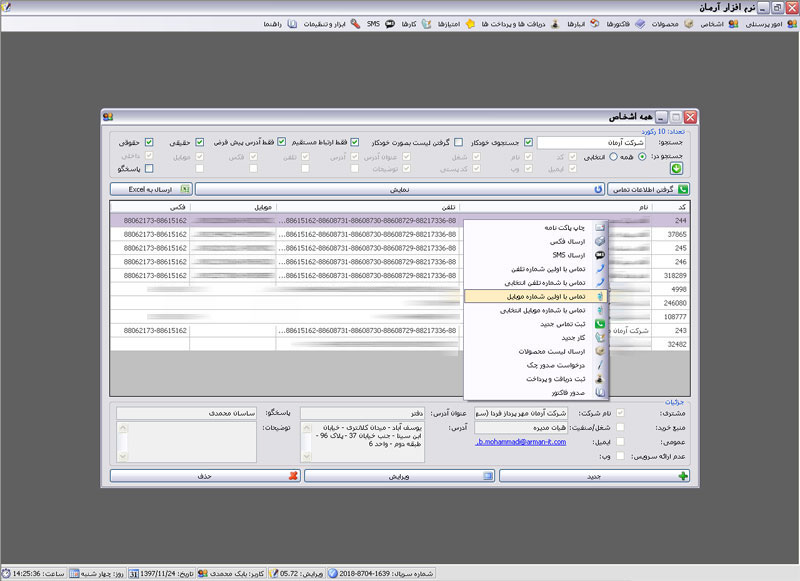Screen dimensions: 800x581
Task: Click mobile icon for تماس با شماره موبایل انتخابی
Action: pos(599,310)
